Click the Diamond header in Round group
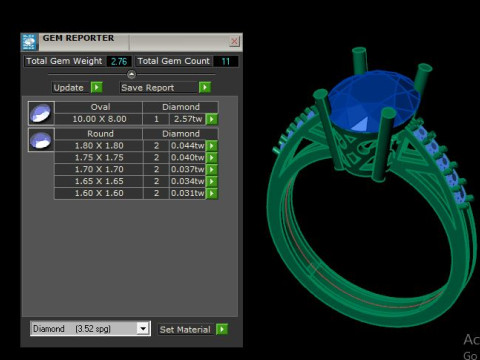 coord(181,134)
